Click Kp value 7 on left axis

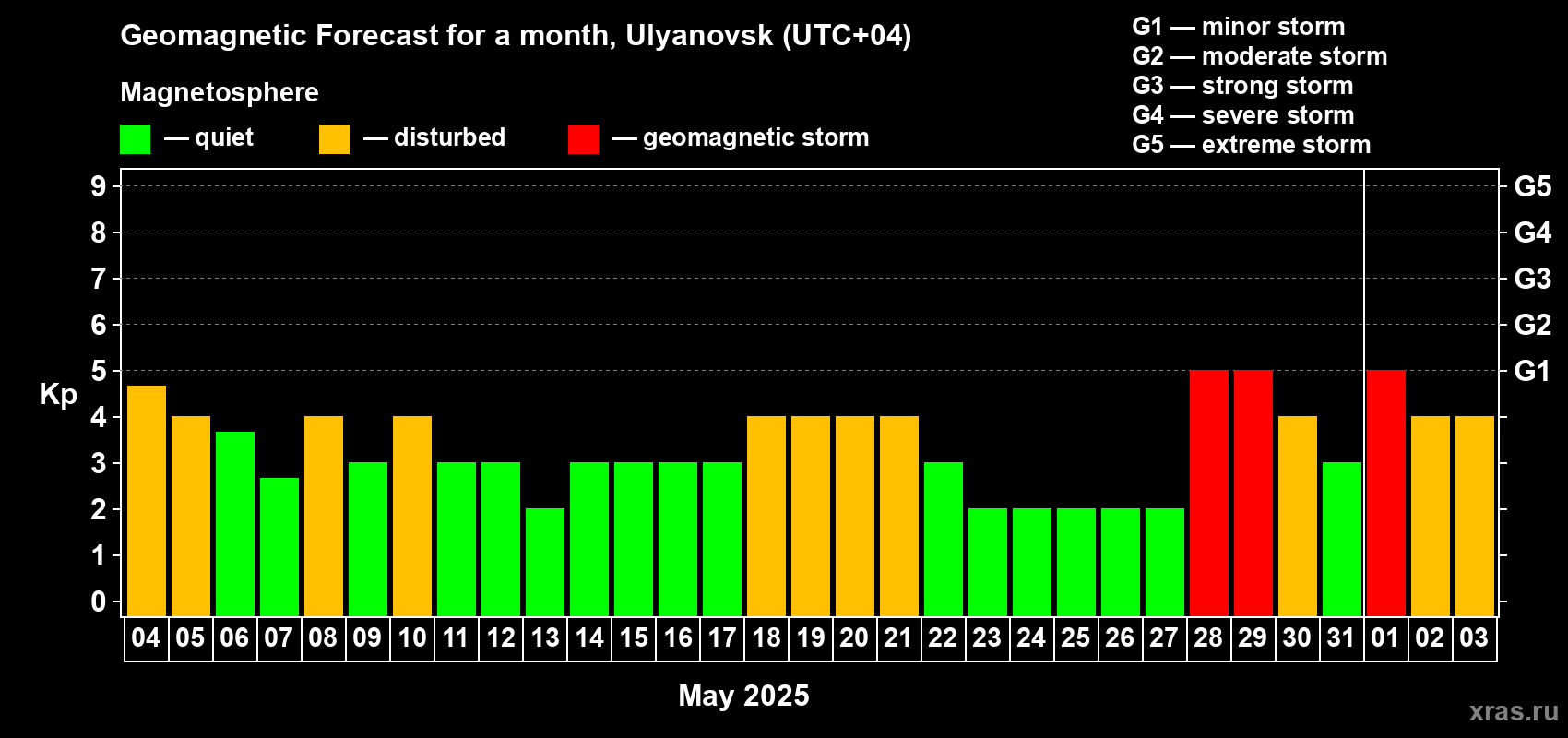tap(99, 279)
